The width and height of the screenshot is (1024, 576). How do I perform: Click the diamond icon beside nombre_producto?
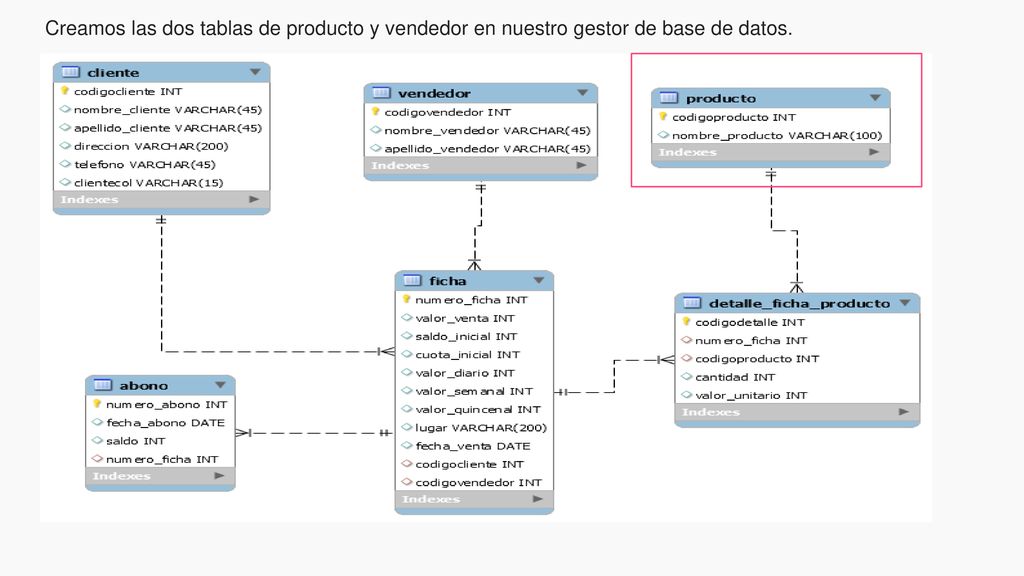[663, 135]
